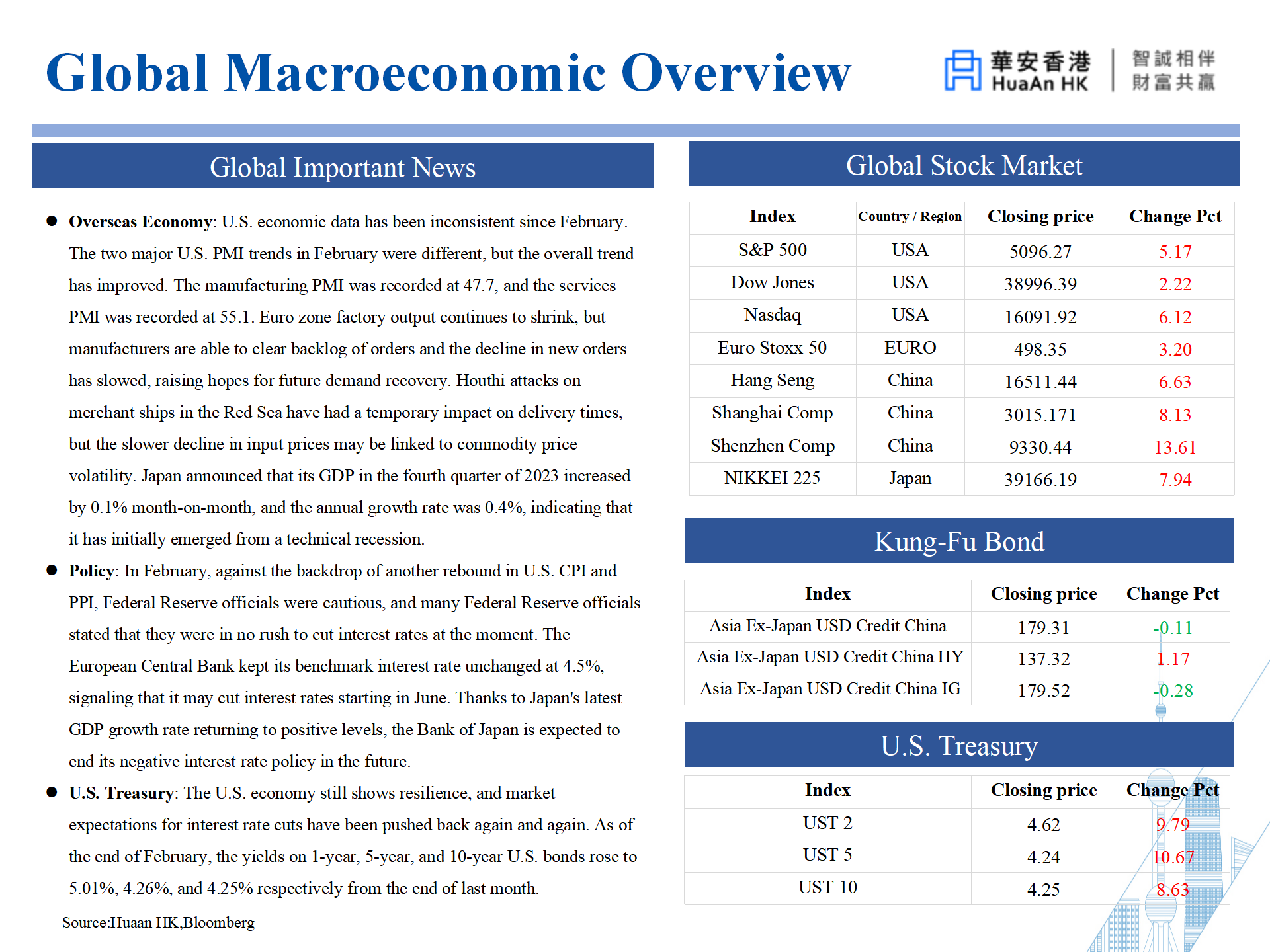The image size is (1270, 952).
Task: Click the Hang Seng change value 6.63
Action: tap(1175, 381)
